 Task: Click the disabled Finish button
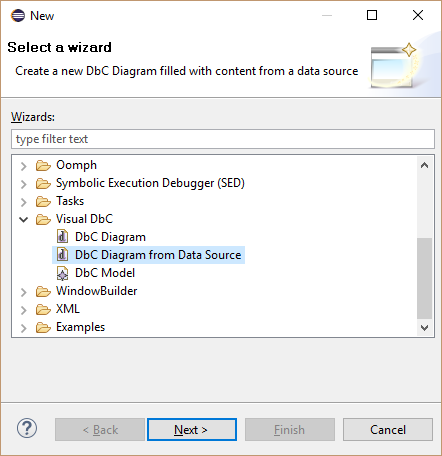pyautogui.click(x=290, y=430)
